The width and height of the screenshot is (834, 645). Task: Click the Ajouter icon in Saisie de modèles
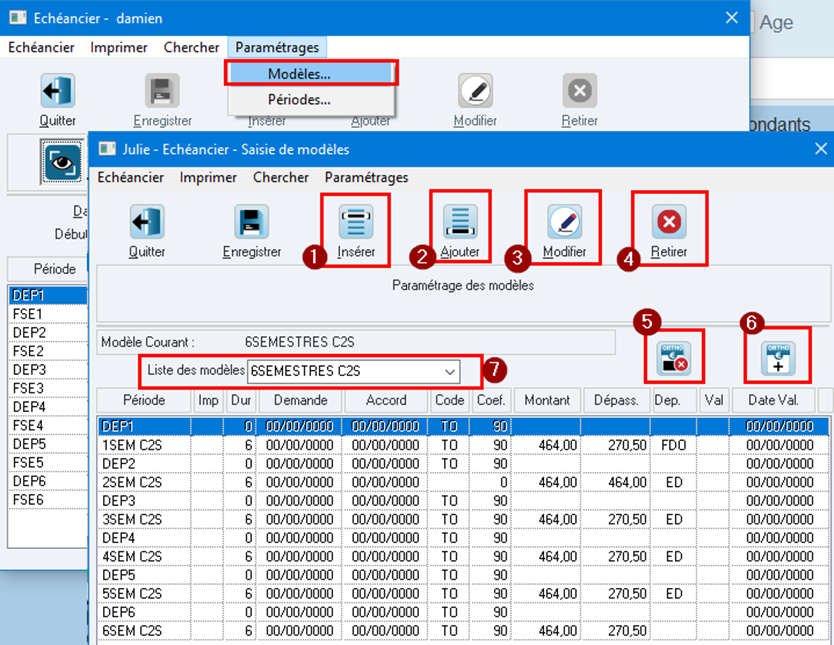(460, 222)
